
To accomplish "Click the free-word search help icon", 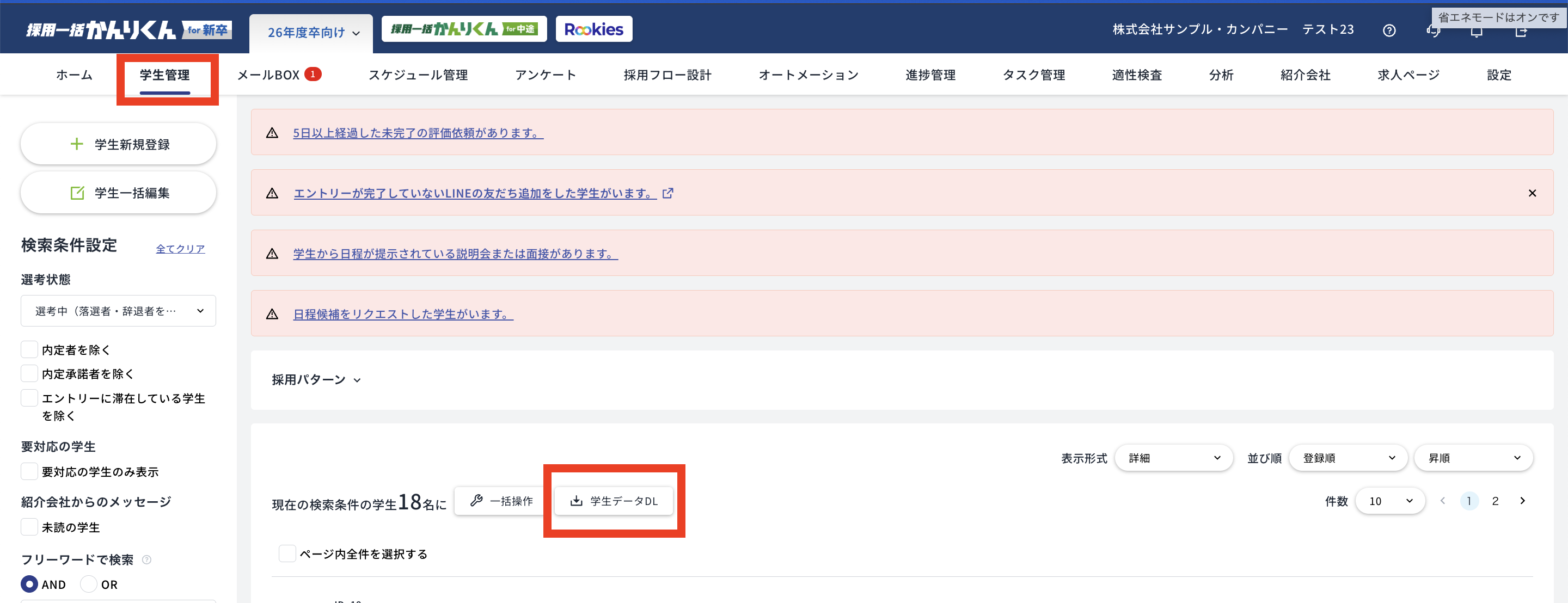I will (146, 559).
